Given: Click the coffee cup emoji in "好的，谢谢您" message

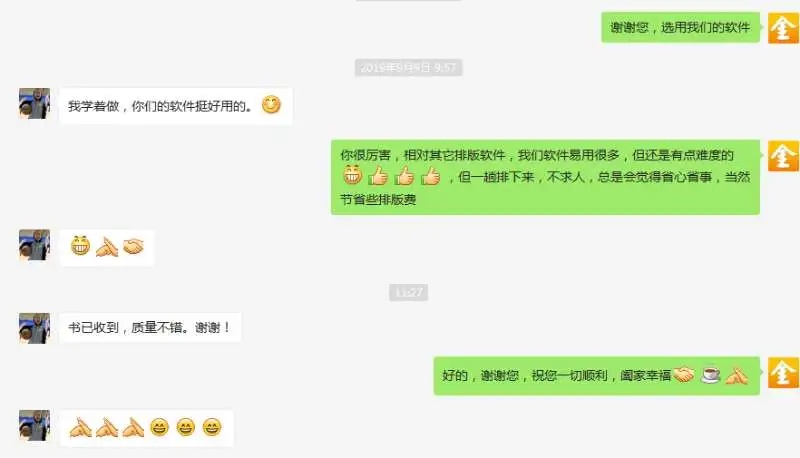Looking at the screenshot, I should [711, 375].
